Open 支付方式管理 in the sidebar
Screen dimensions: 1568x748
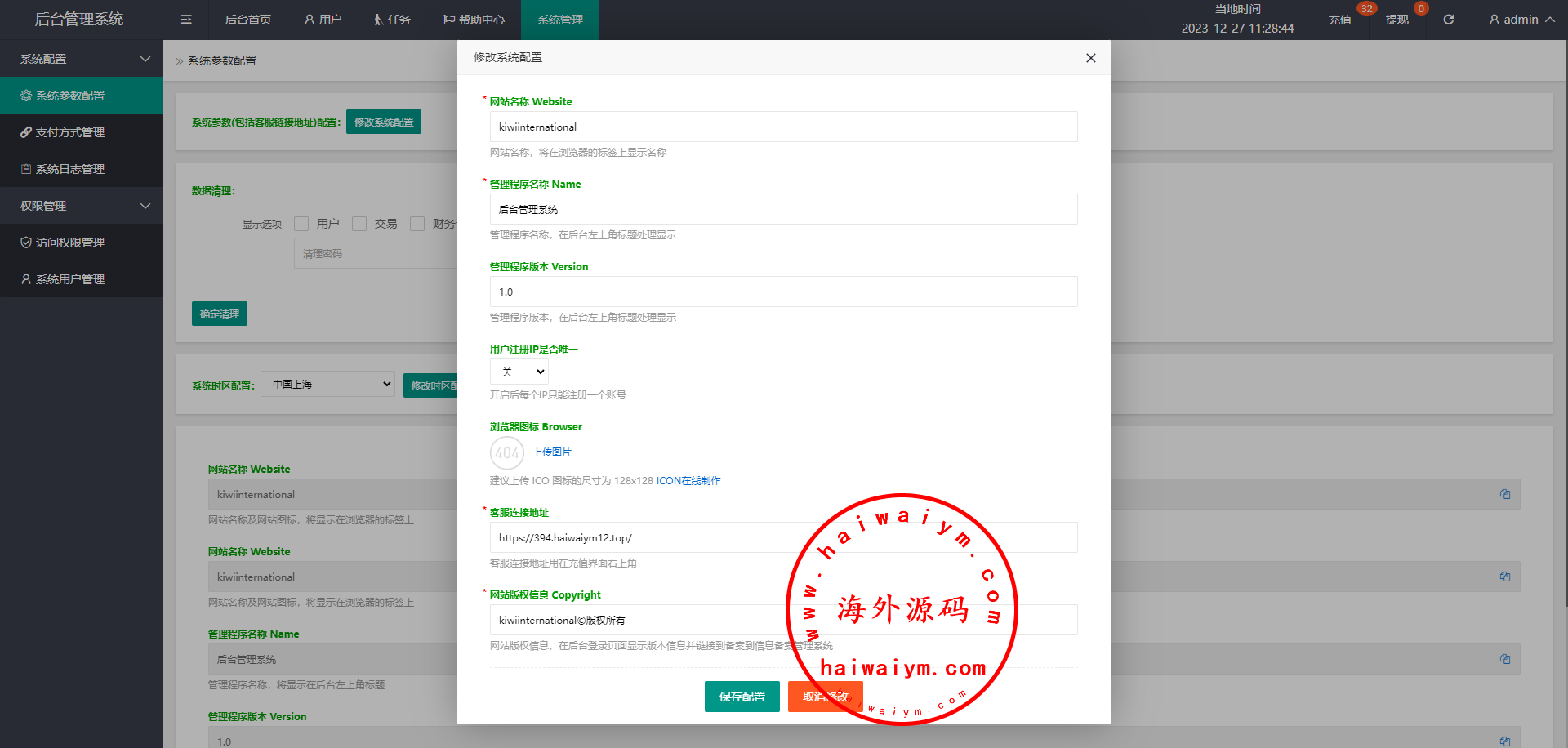pos(70,132)
